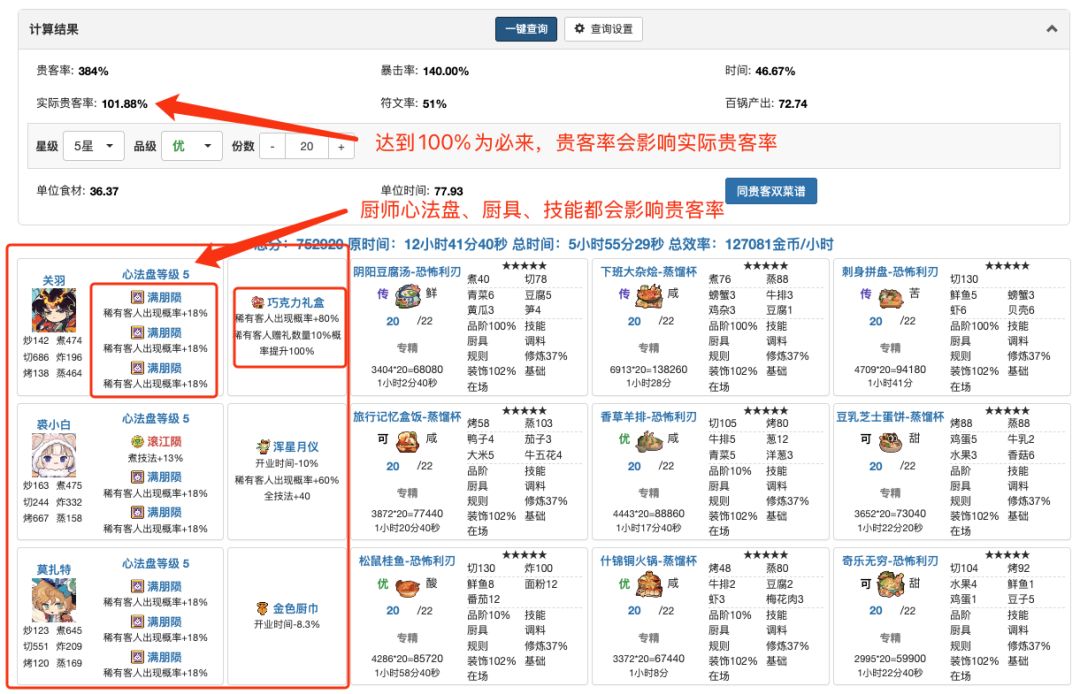This screenshot has height=694, width=1080.
Task: Click 6913*20=138260 total of 下班大杂烩
Action: tap(649, 370)
